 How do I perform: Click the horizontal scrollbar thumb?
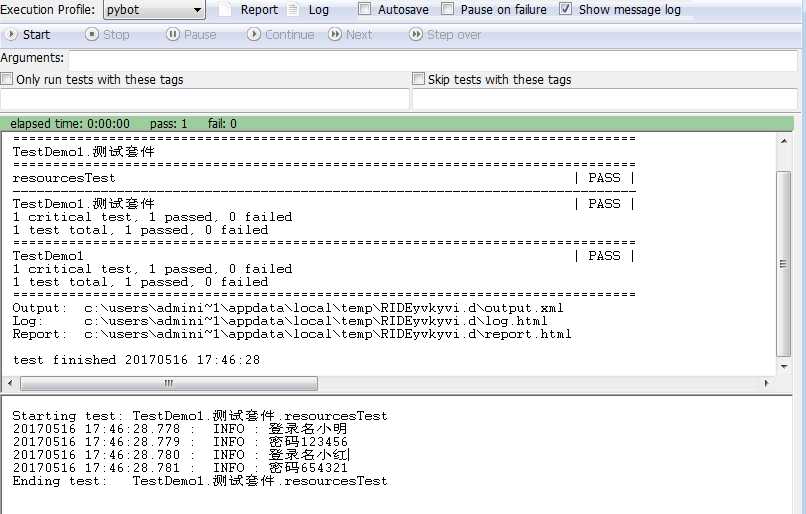[169, 383]
